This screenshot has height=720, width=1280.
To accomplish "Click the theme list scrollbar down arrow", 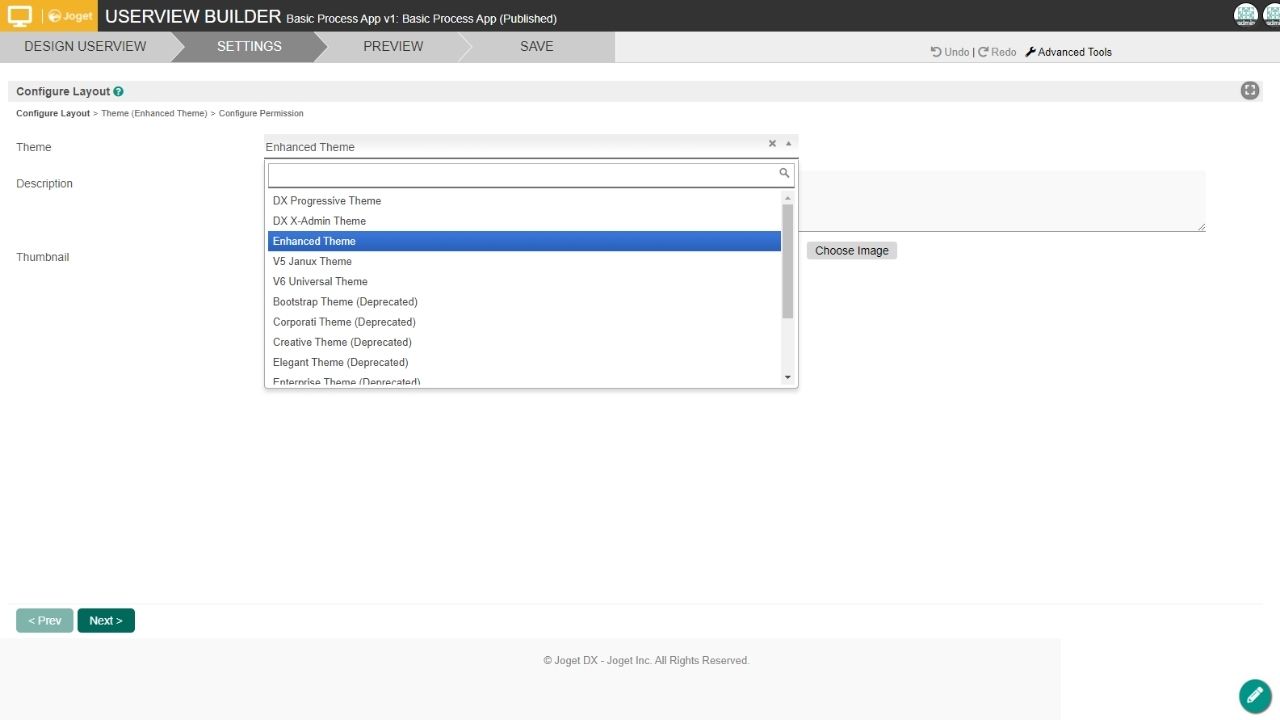I will coord(788,377).
